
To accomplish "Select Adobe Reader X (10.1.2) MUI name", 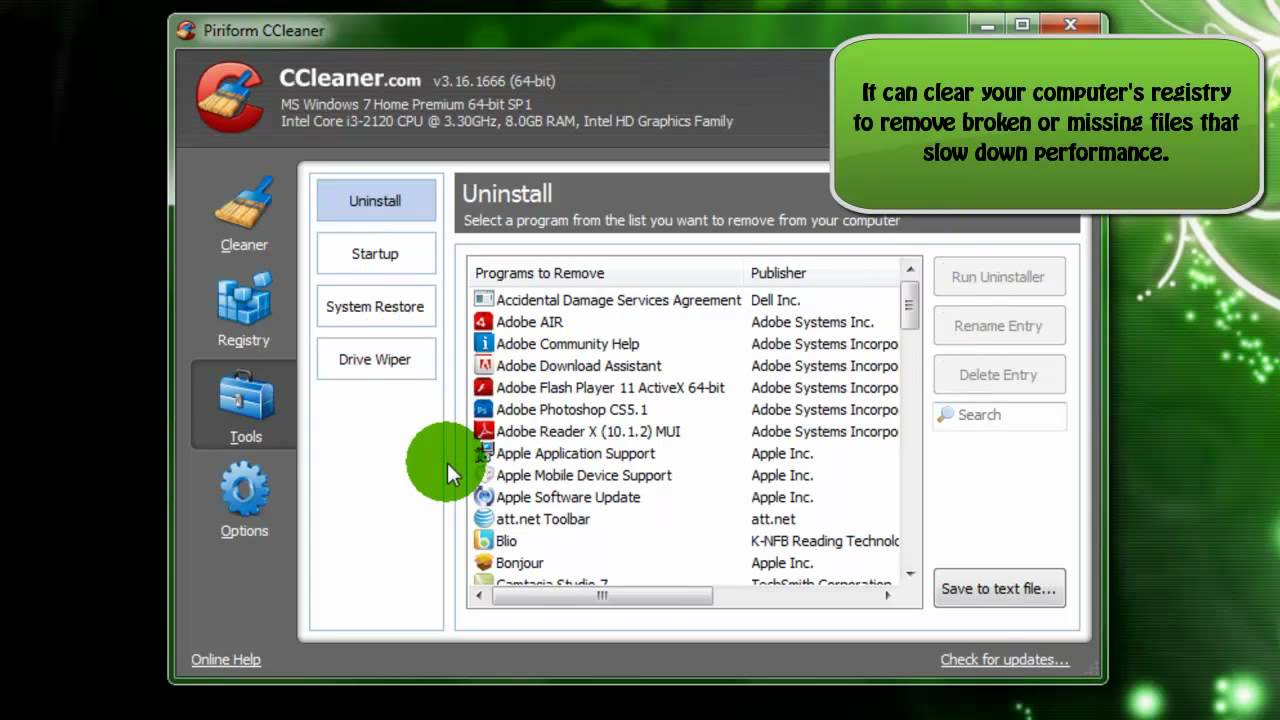I will [x=588, y=432].
